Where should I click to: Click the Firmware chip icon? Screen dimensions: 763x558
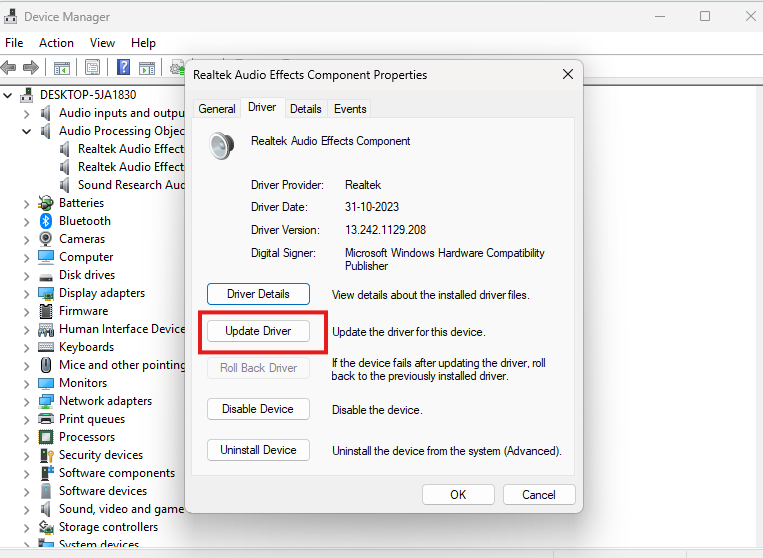click(46, 311)
